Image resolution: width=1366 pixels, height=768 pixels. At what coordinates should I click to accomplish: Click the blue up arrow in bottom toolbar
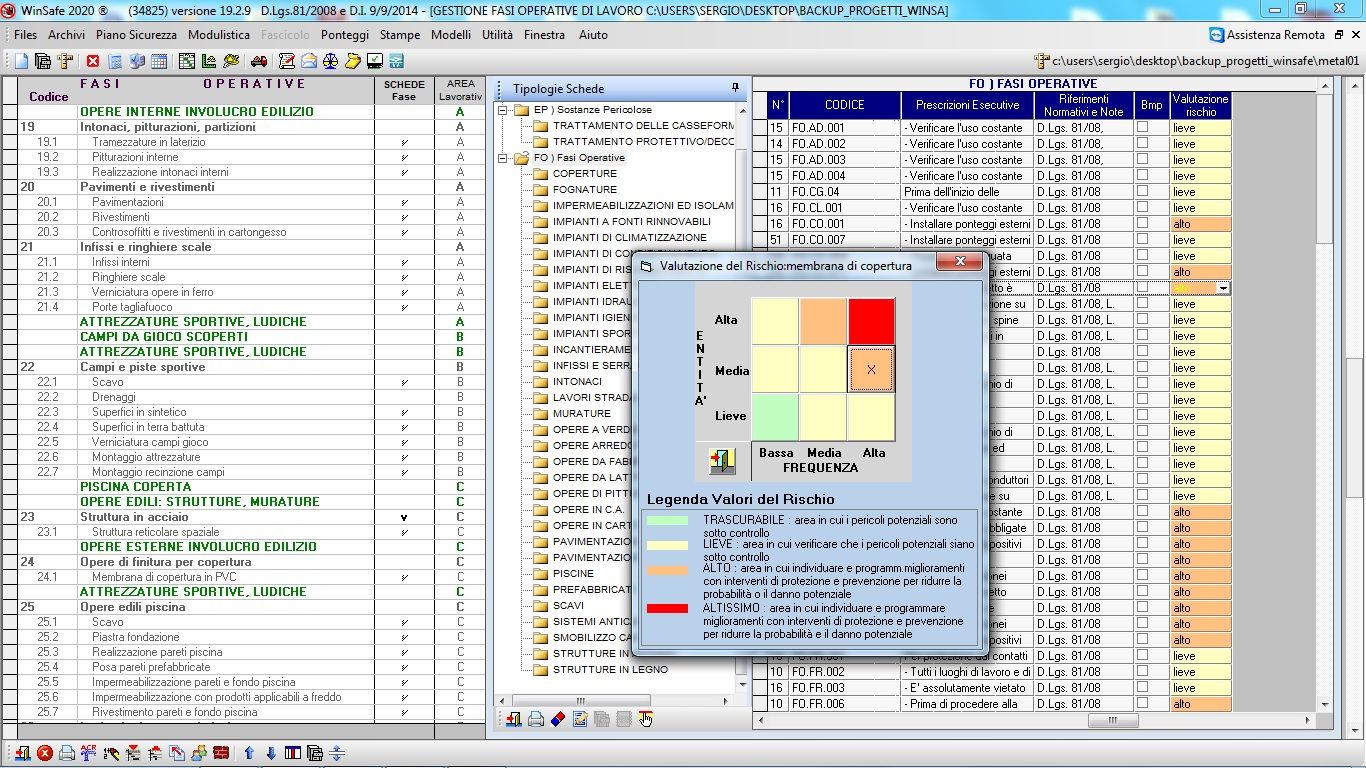tap(249, 753)
